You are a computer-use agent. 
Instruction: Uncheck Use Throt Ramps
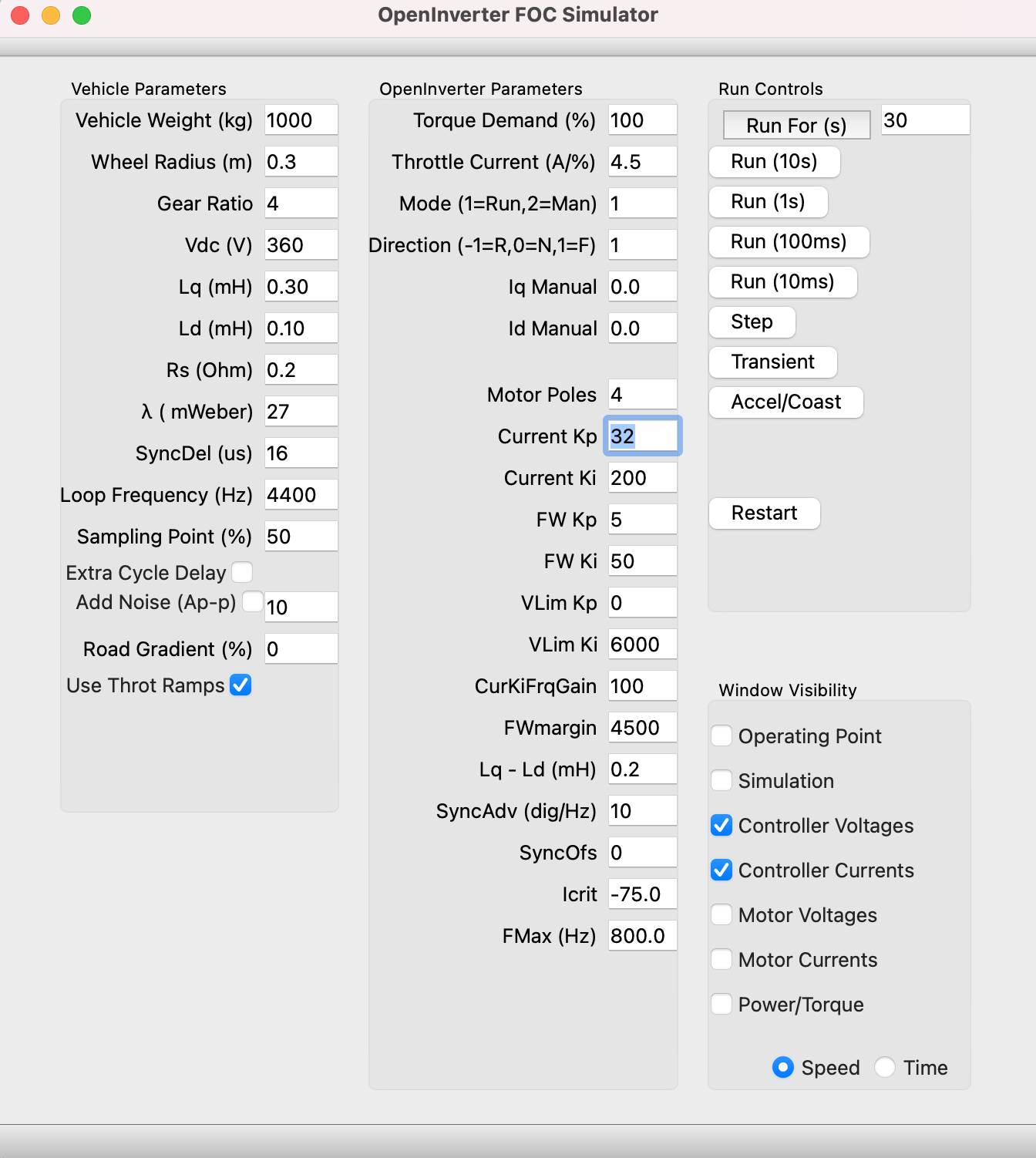[240, 685]
